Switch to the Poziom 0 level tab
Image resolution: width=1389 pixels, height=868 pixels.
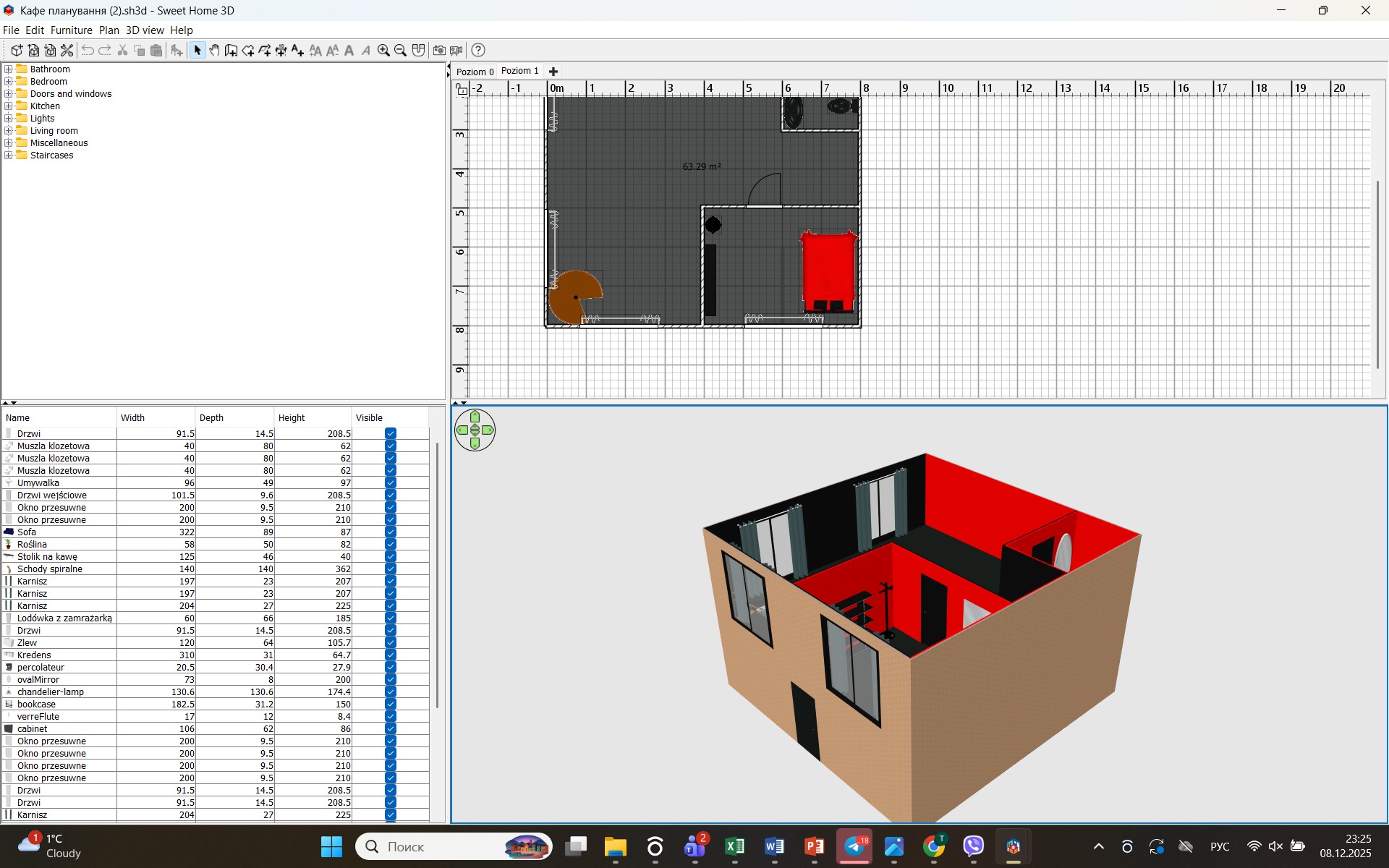(475, 72)
